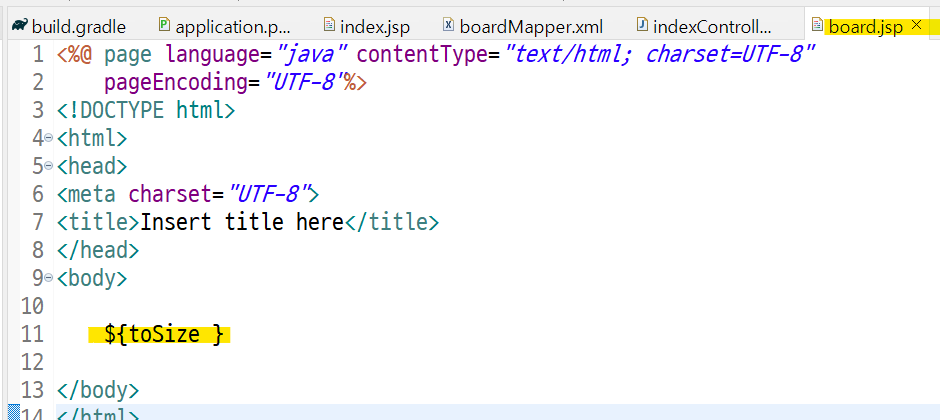This screenshot has height=420, width=943.
Task: Collapse the body tag fold on line 9
Action: click(49, 279)
